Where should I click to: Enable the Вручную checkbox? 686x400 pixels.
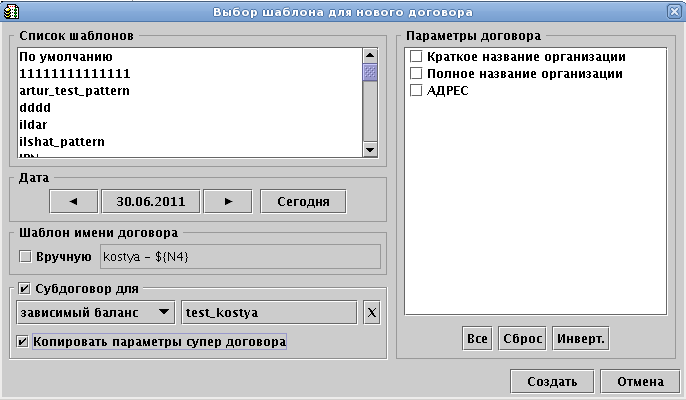(26, 257)
